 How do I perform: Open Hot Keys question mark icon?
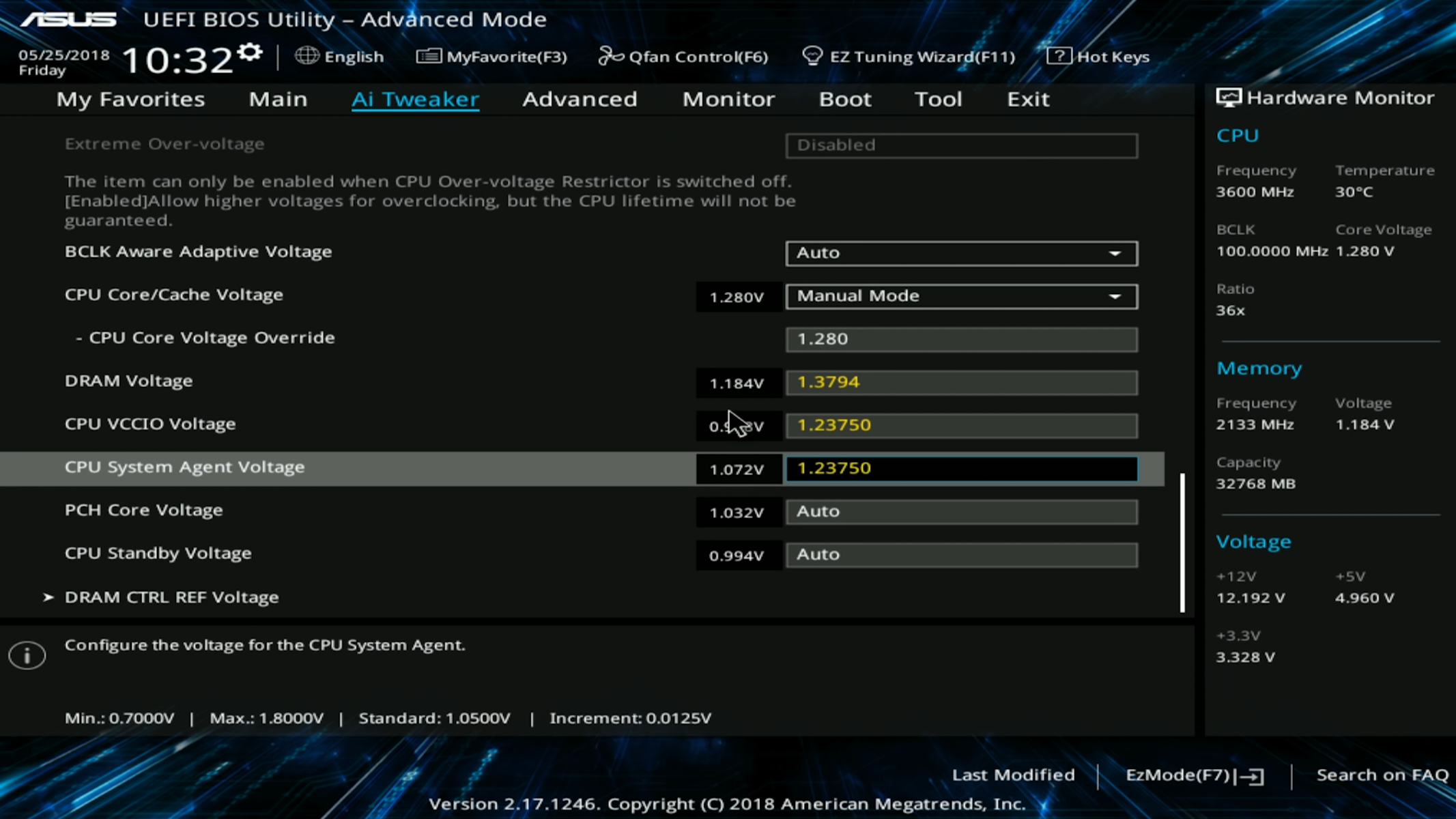[x=1058, y=56]
